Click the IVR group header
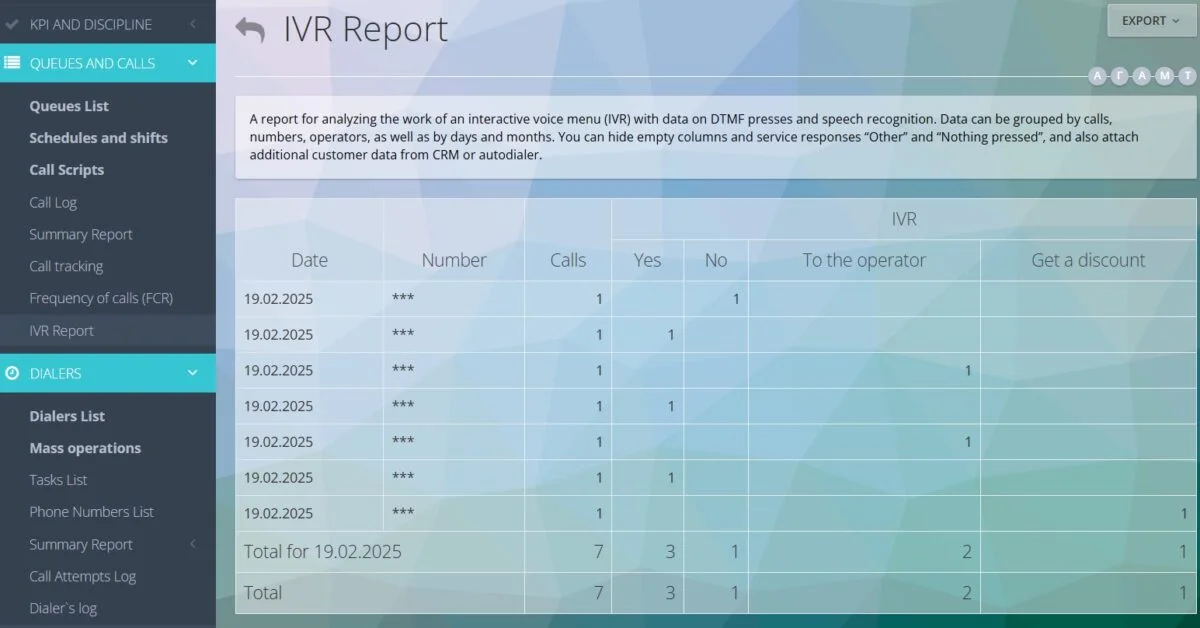1200x628 pixels. tap(904, 219)
